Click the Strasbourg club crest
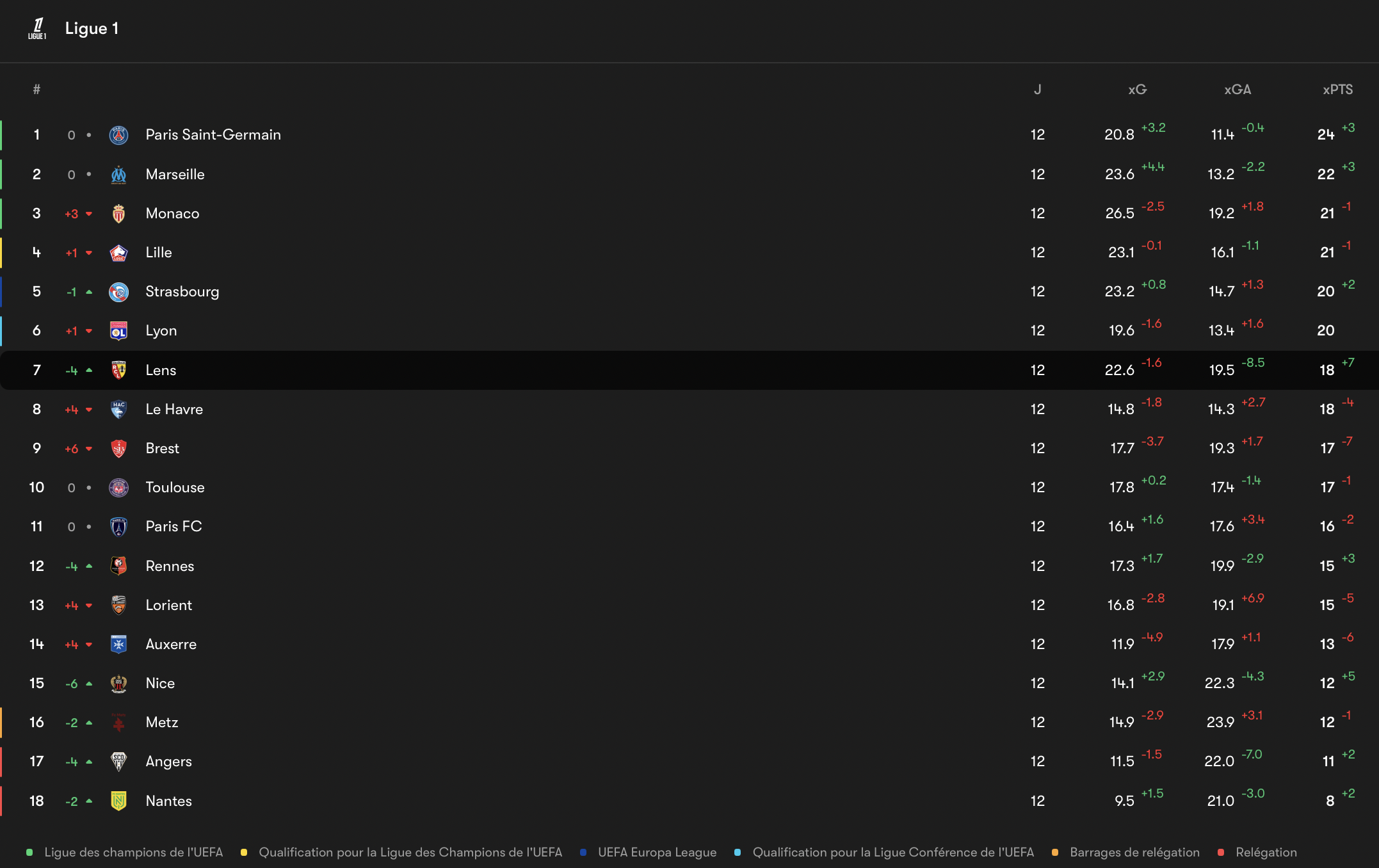 coord(118,292)
